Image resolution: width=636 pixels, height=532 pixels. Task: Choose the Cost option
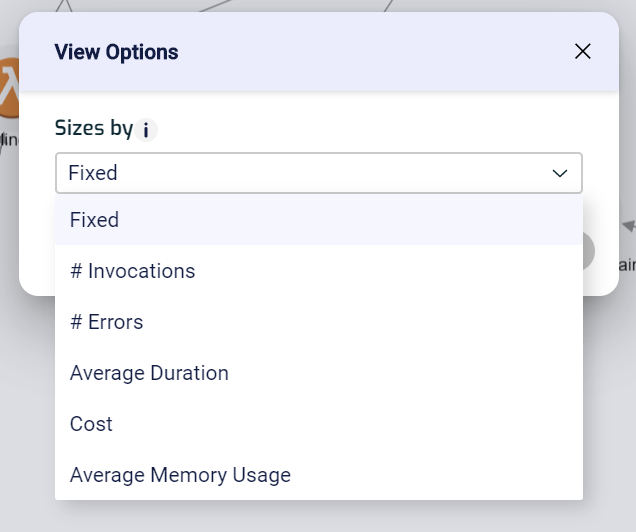91,424
